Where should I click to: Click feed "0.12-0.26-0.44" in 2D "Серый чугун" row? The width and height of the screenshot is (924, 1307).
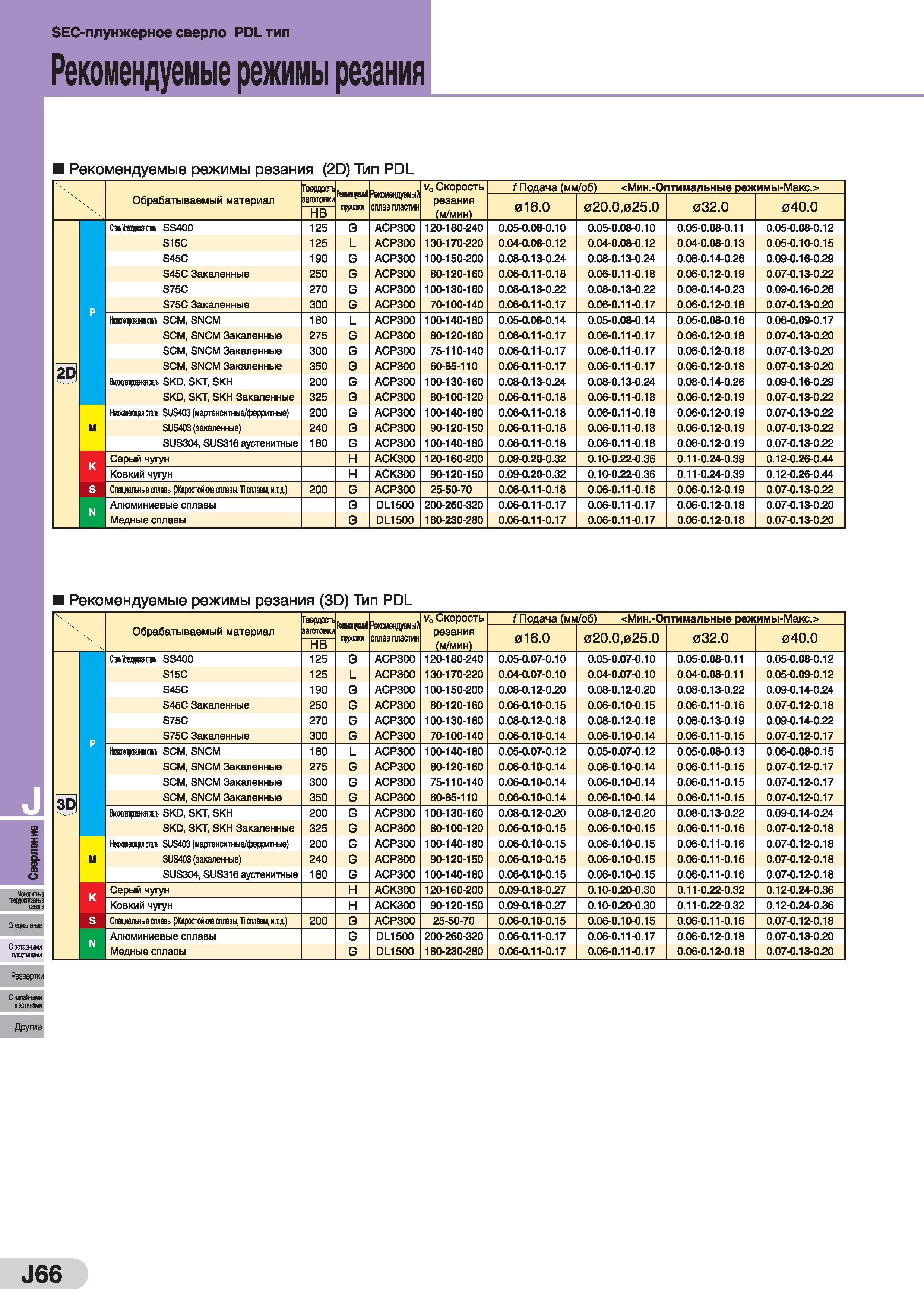(800, 459)
